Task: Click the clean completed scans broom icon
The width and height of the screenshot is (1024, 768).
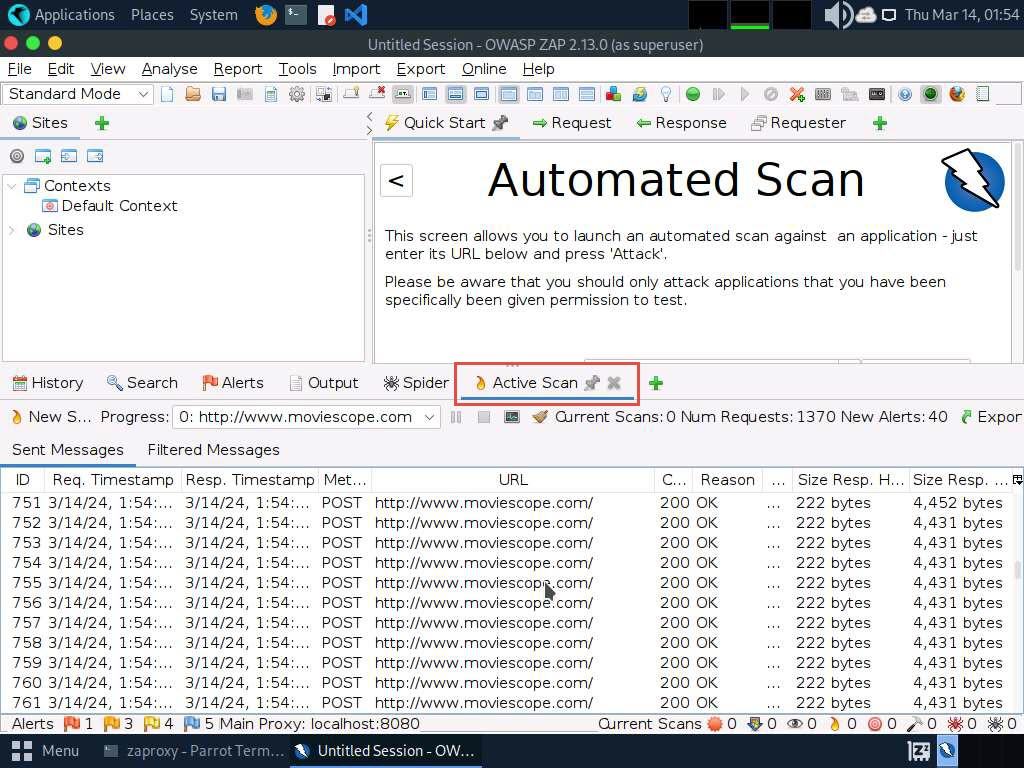Action: (x=540, y=417)
